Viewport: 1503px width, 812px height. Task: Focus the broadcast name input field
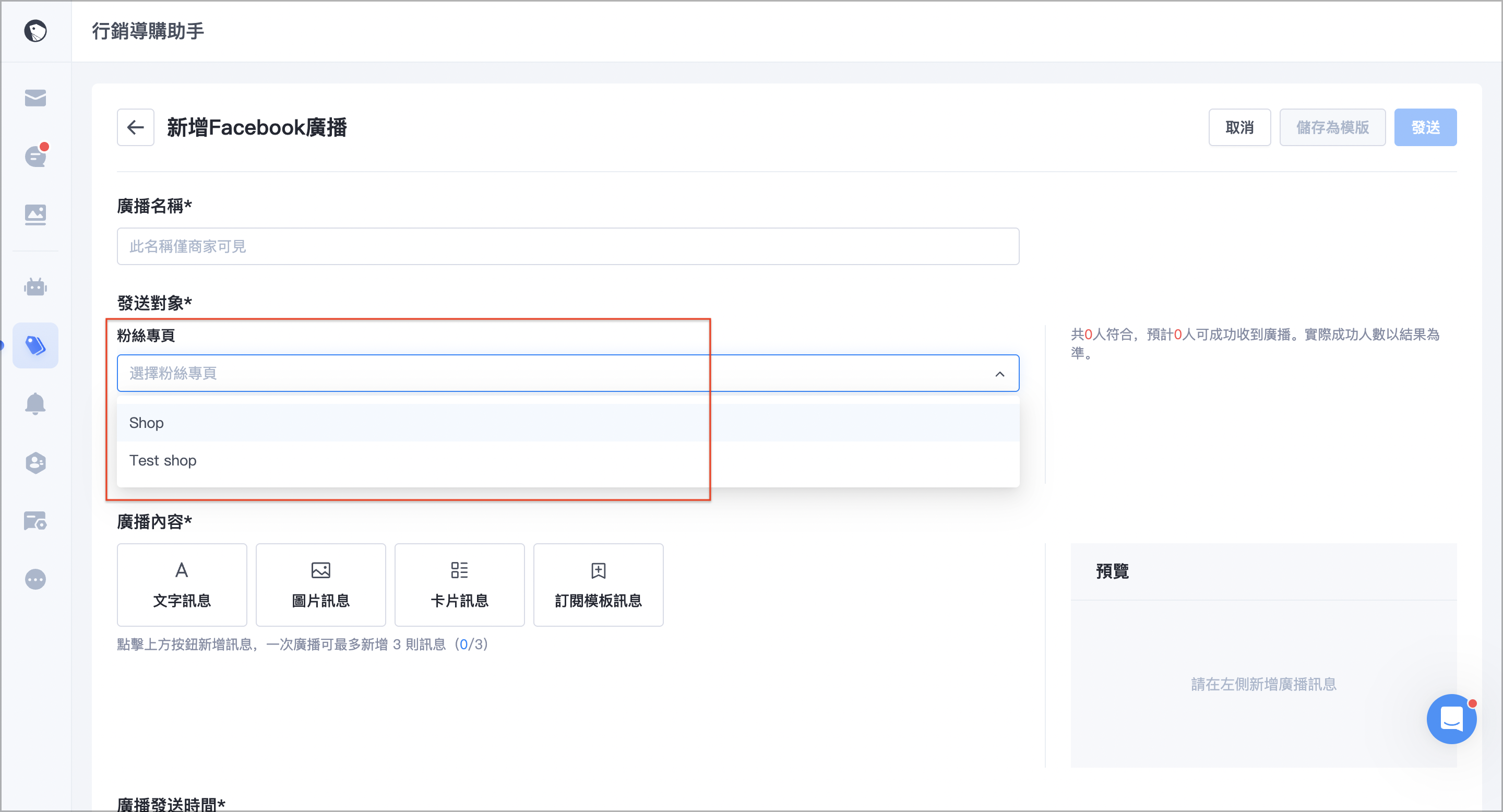coord(568,246)
